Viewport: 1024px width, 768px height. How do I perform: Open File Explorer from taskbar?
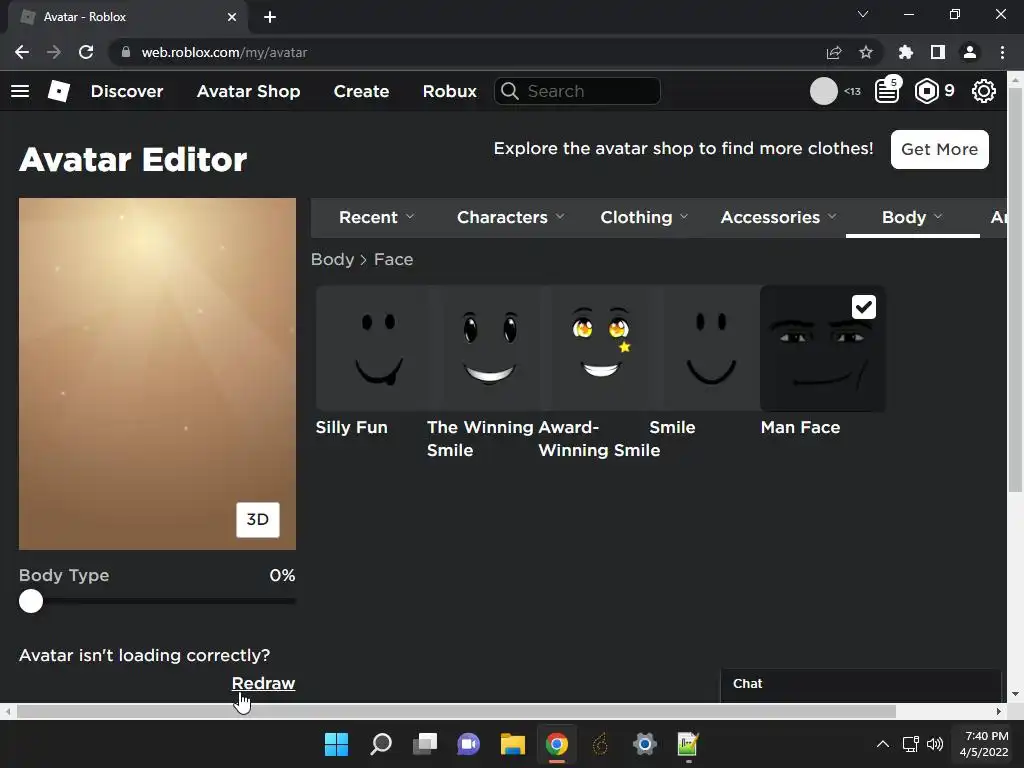[513, 744]
